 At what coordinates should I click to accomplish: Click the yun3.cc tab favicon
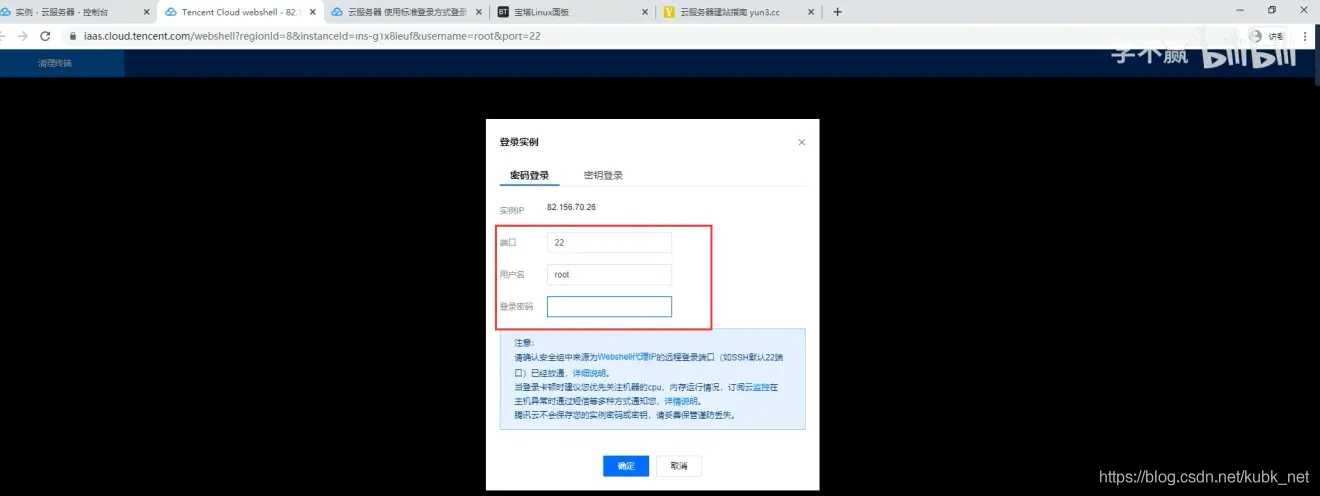point(669,12)
